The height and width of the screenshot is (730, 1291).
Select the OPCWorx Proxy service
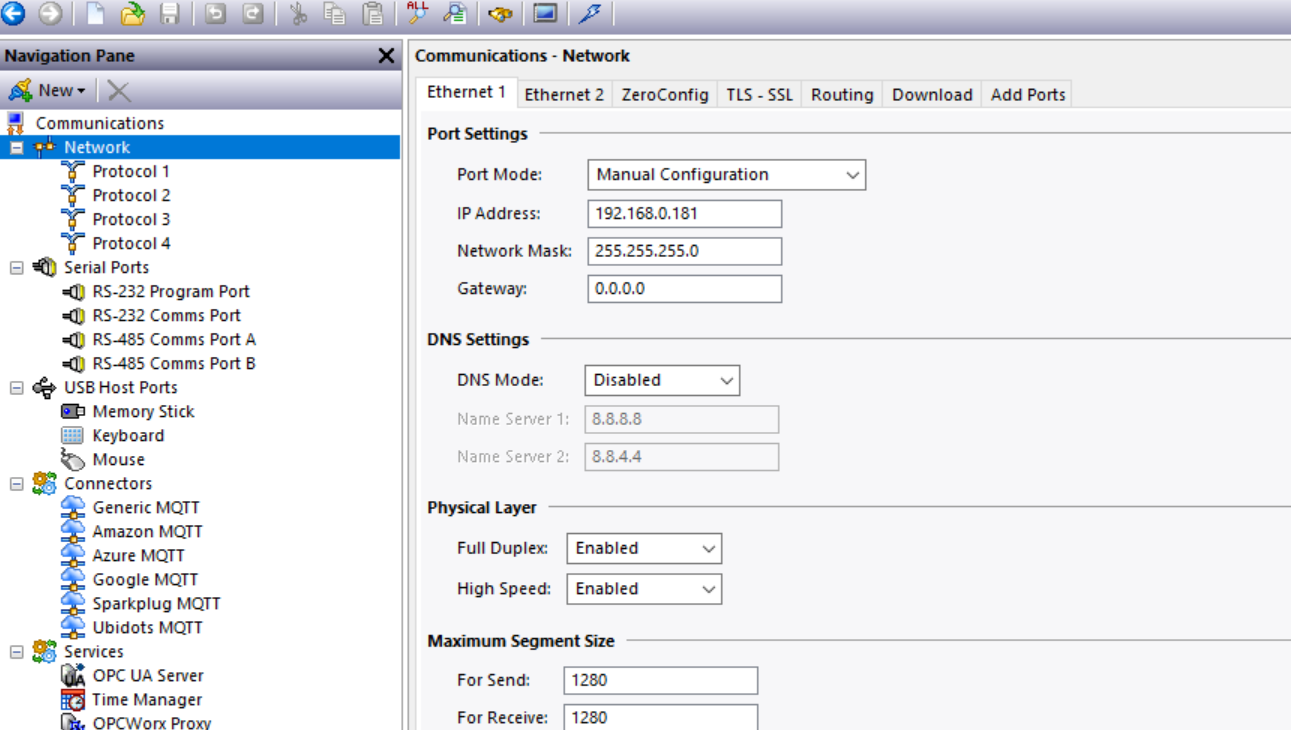[x=152, y=722]
